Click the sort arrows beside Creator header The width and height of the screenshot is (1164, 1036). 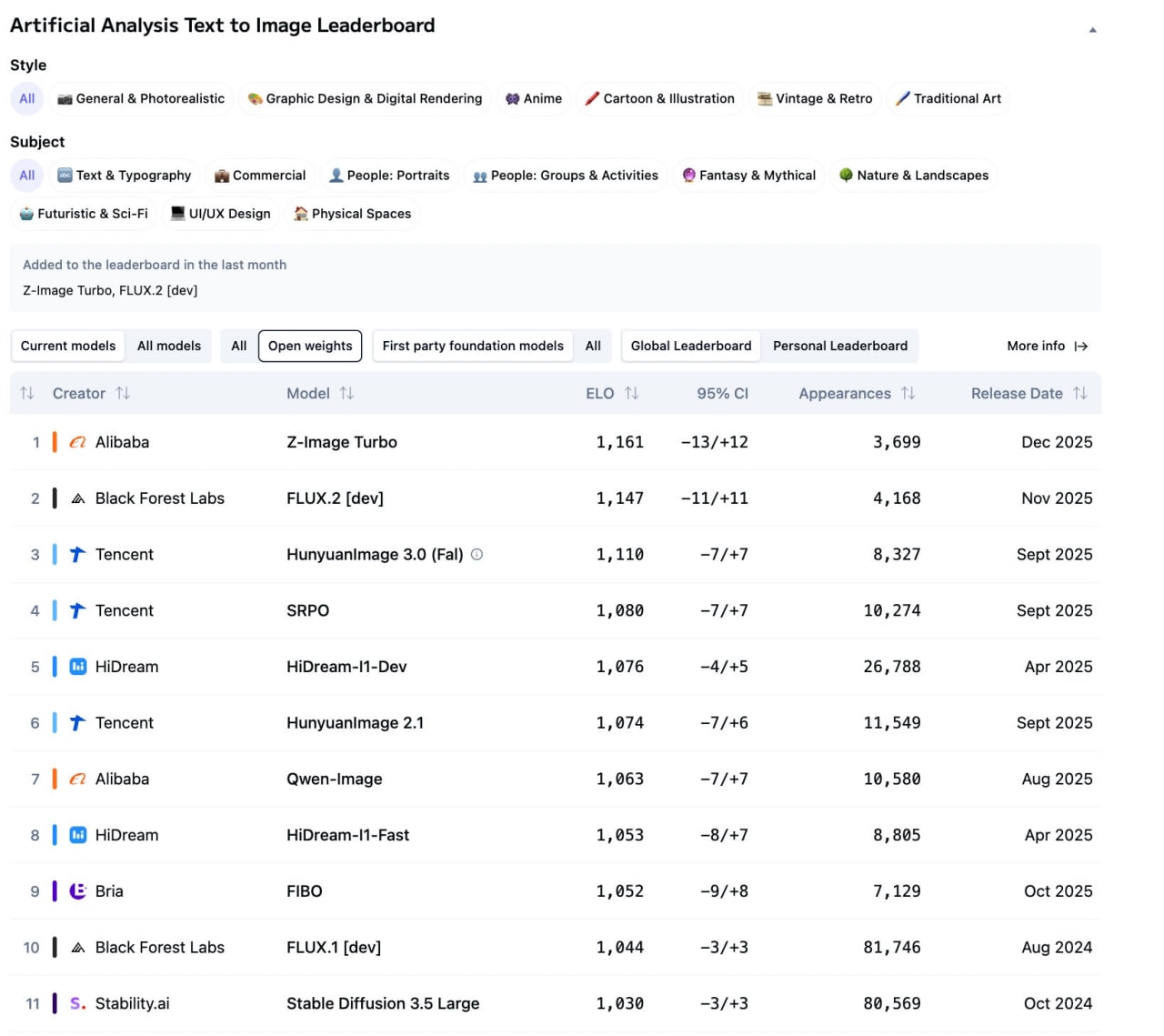pos(123,393)
